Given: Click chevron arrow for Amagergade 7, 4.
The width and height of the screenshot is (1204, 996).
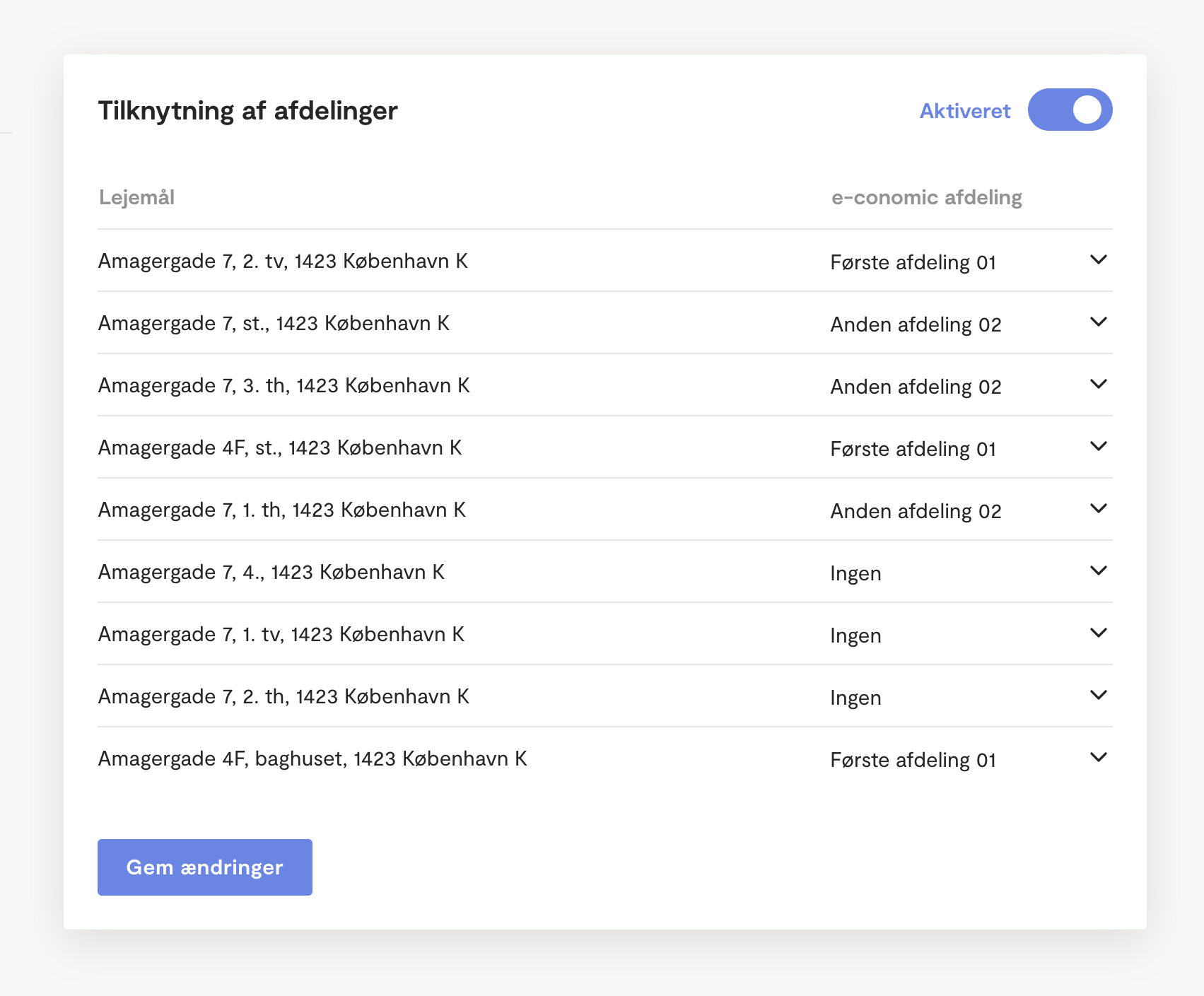Looking at the screenshot, I should 1098,571.
